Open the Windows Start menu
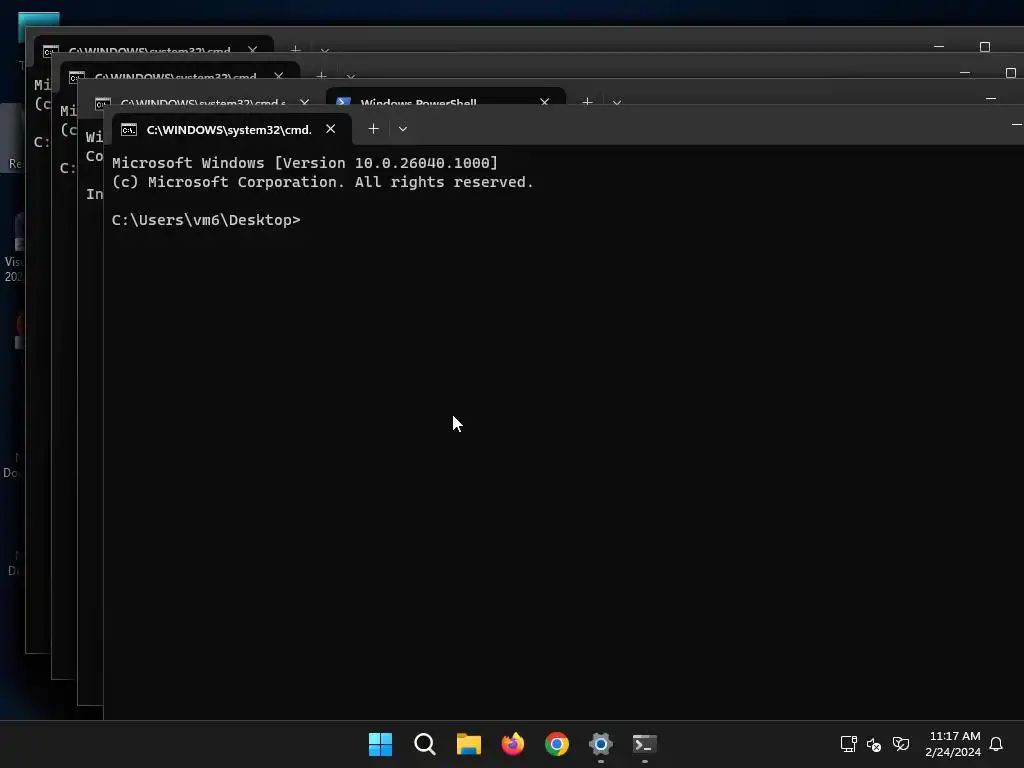1024x768 pixels. (x=380, y=744)
